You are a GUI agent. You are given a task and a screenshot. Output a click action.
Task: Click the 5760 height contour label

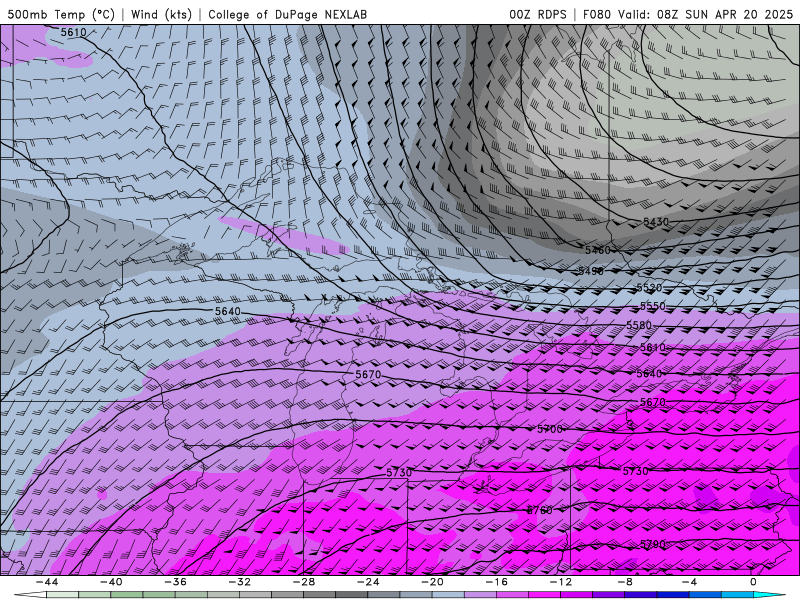pos(539,510)
